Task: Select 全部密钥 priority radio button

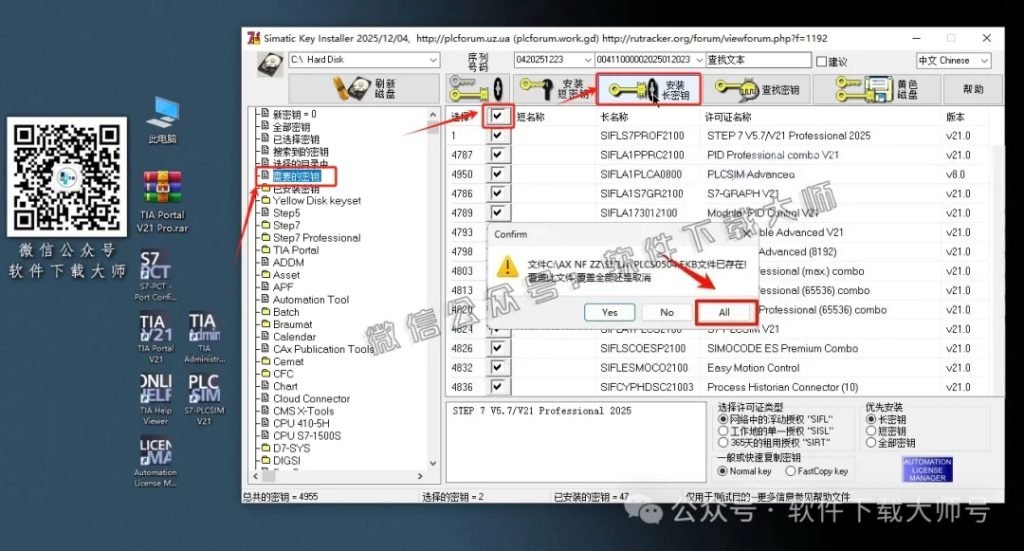Action: point(871,443)
